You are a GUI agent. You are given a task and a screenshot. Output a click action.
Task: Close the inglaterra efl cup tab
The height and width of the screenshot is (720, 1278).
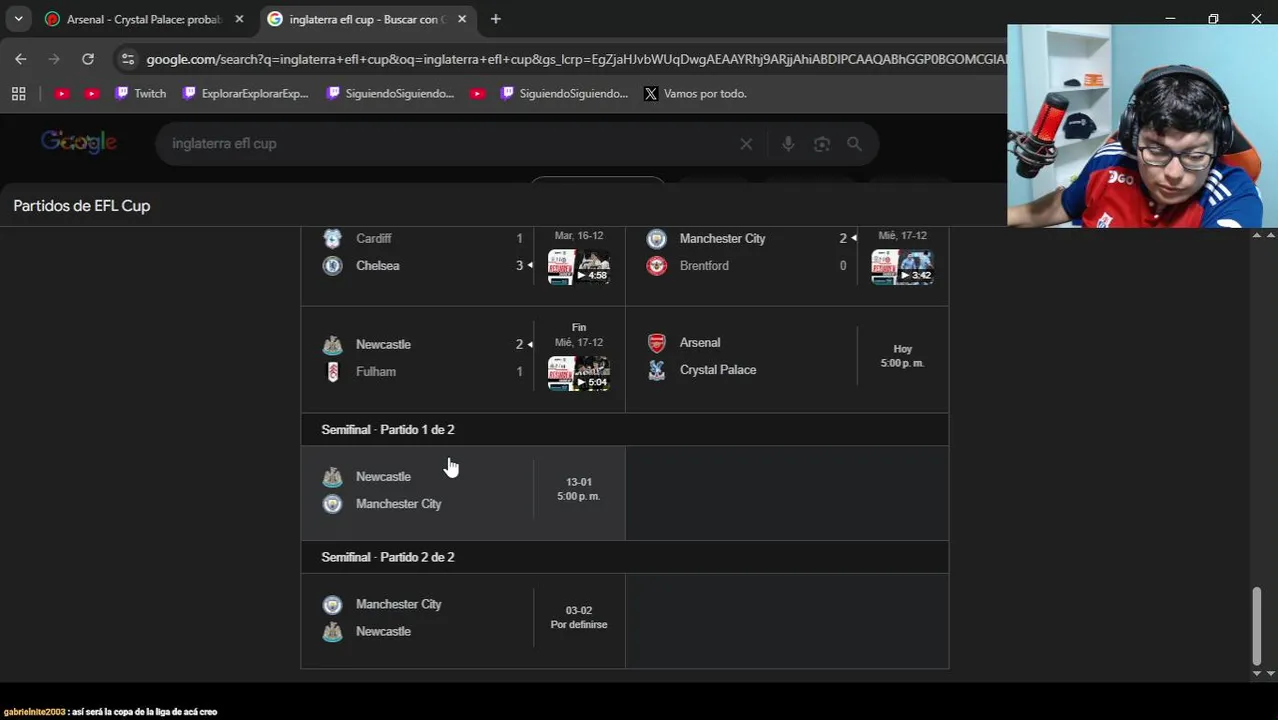[462, 19]
